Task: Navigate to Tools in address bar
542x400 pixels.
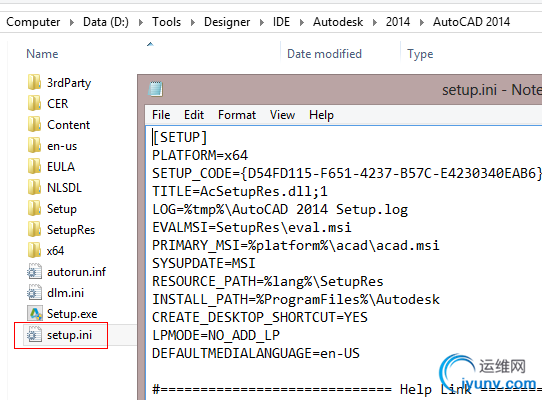Action: (167, 22)
